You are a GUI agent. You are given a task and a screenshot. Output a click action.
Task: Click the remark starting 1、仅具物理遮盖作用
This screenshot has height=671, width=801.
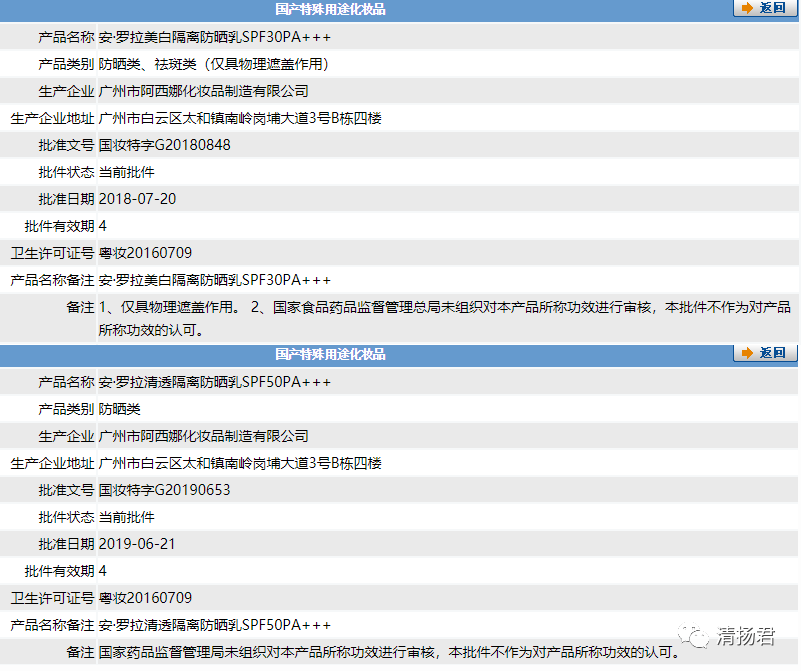point(444,319)
